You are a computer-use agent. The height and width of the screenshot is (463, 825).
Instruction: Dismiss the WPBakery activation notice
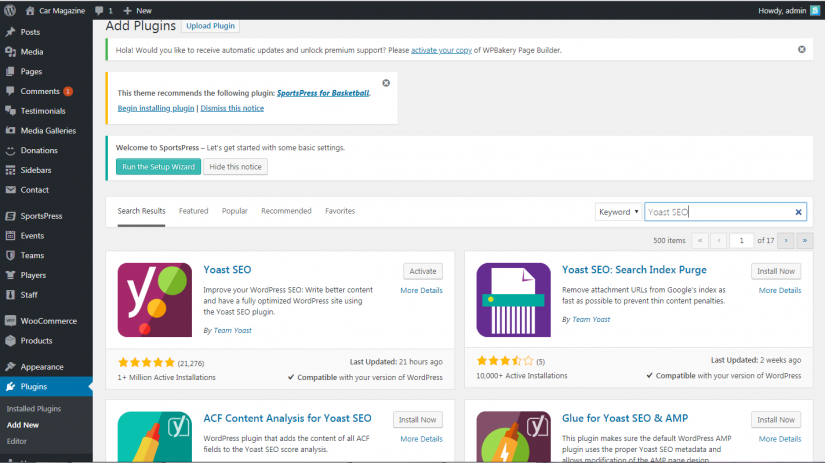pyautogui.click(x=801, y=49)
